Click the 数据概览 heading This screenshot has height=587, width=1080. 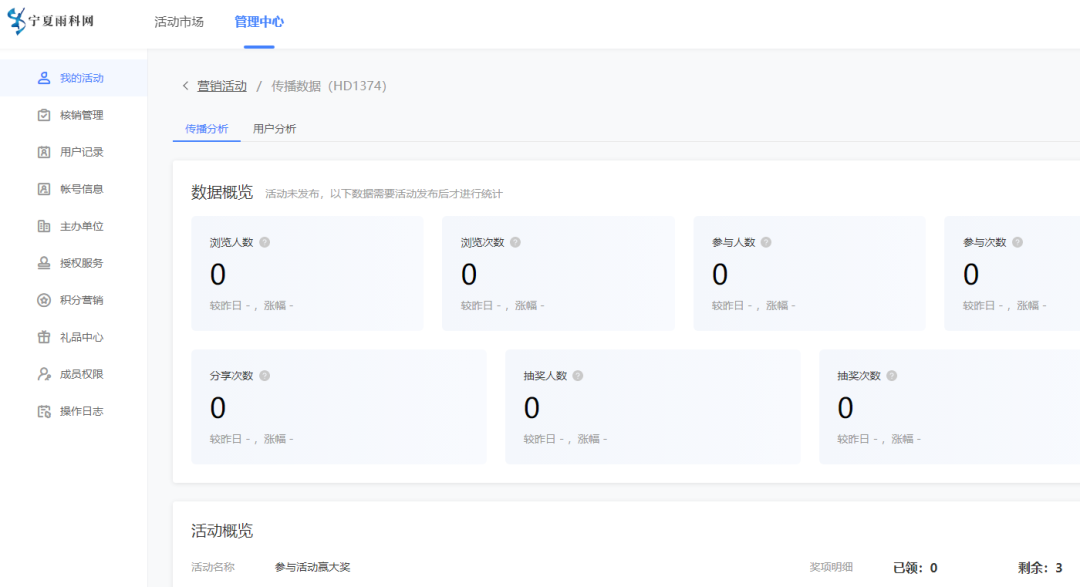pos(222,192)
